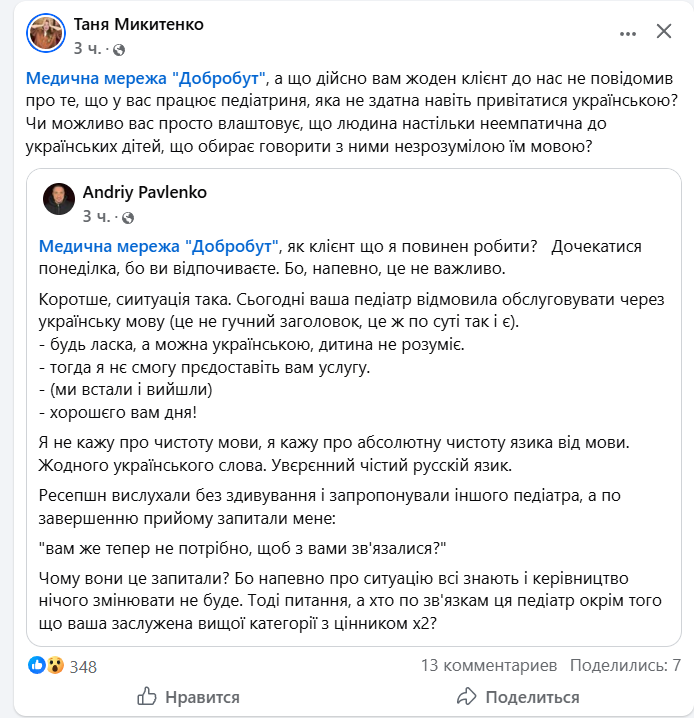Image resolution: width=694 pixels, height=718 pixels.
Task: Open Таня Микитенко's profile picture
Action: (x=47, y=35)
